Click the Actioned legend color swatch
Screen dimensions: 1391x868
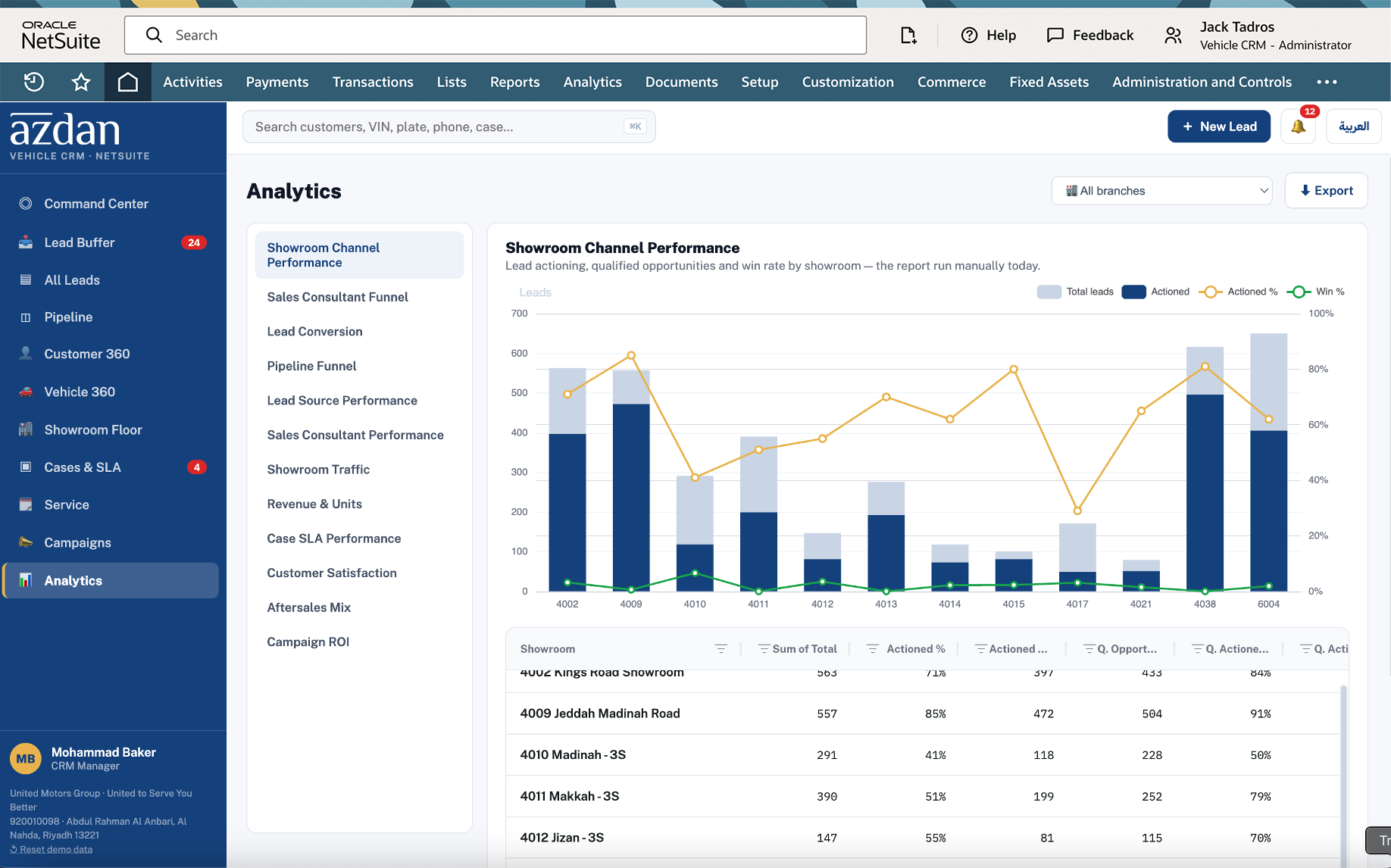point(1133,292)
